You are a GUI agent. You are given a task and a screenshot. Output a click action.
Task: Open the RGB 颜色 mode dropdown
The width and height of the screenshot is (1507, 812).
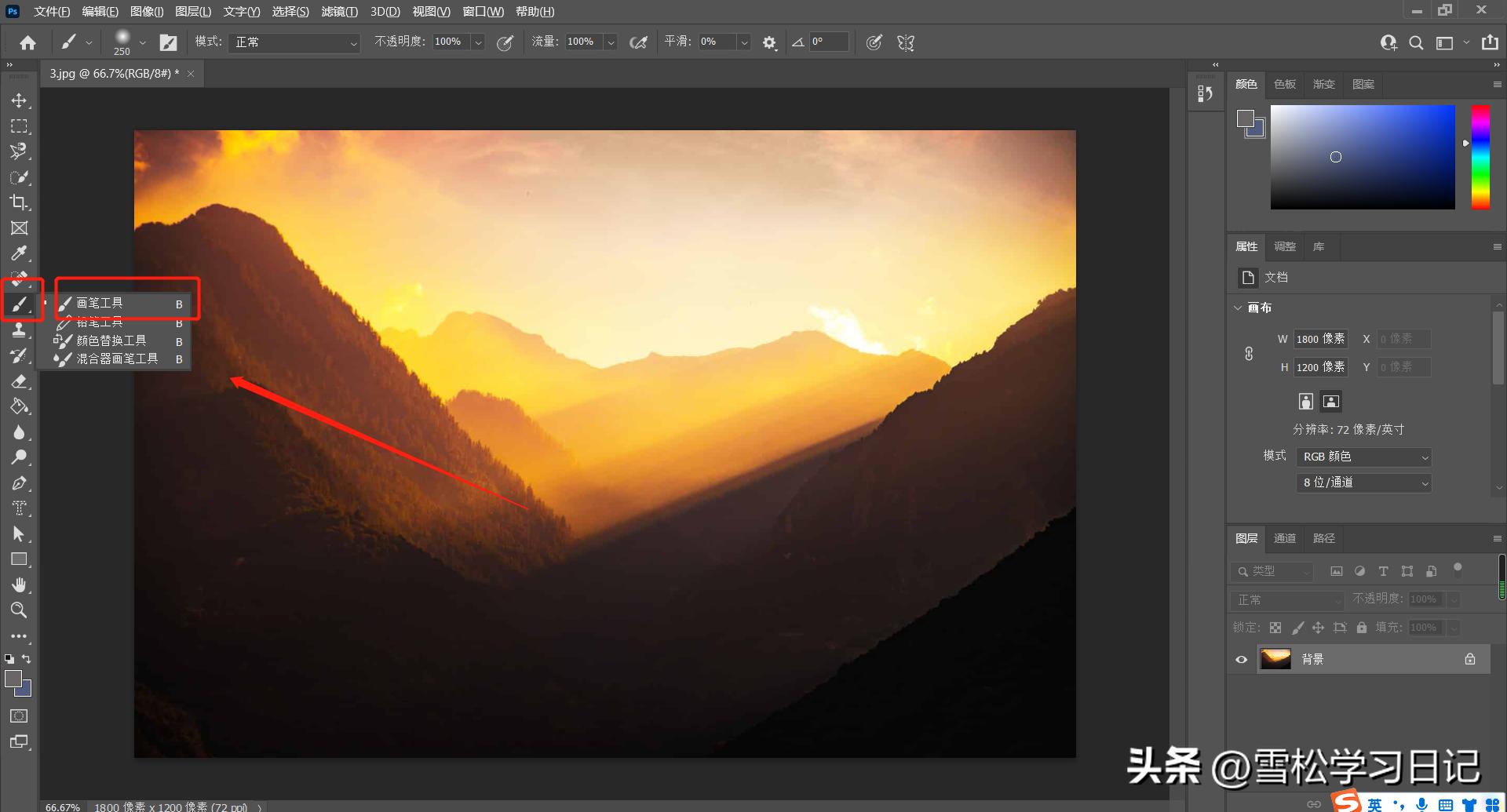(x=1363, y=456)
